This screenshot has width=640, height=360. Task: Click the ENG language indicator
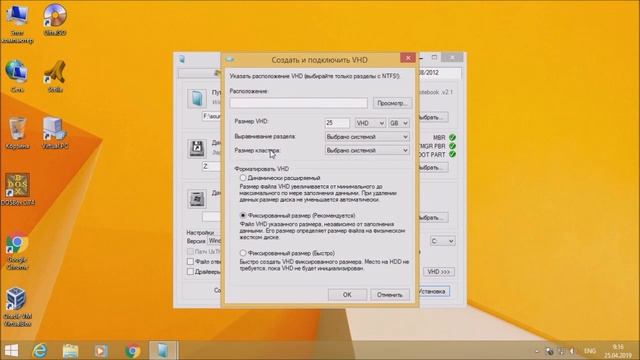[x=590, y=351]
